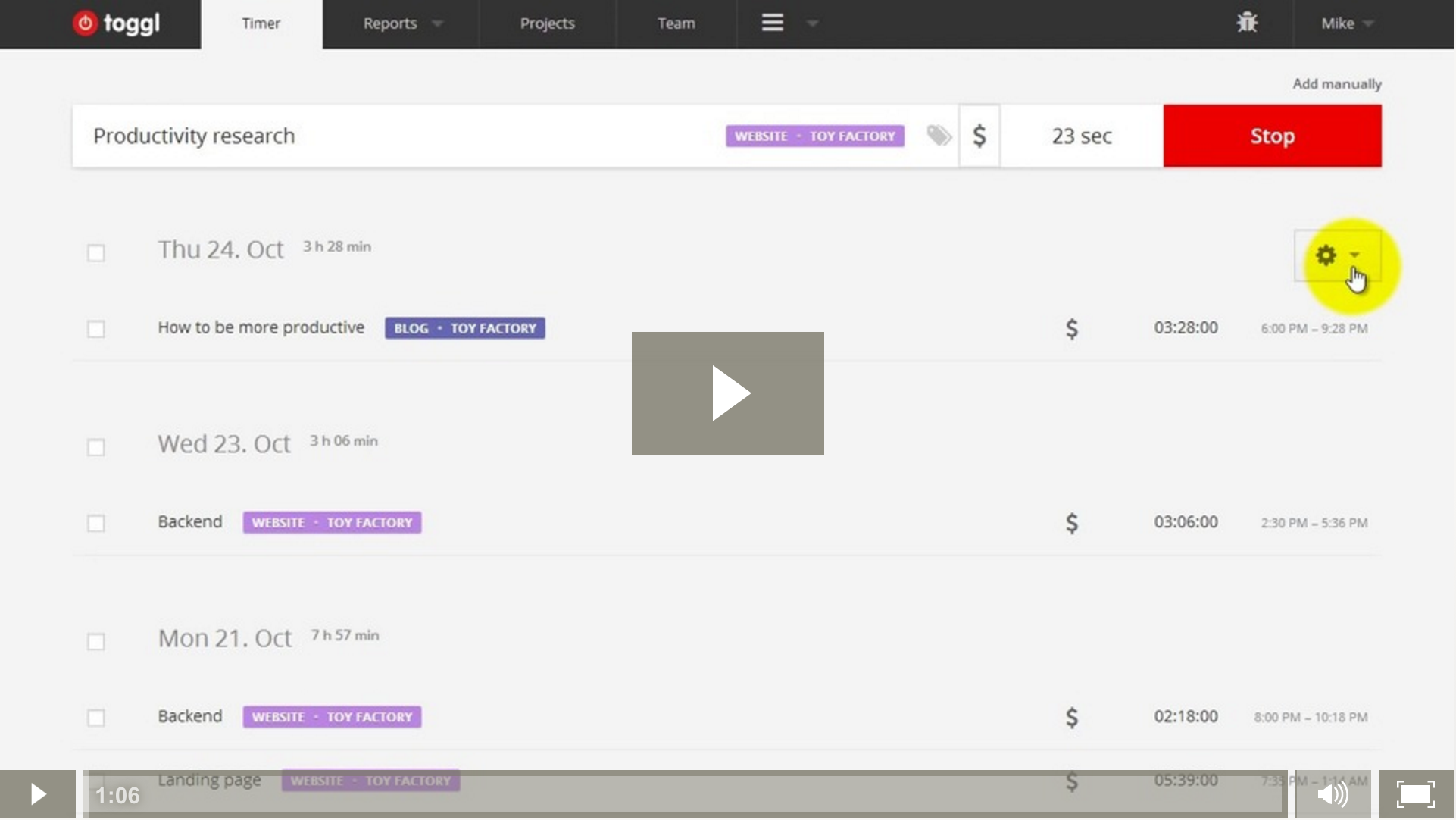The width and height of the screenshot is (1456, 820).
Task: Toggle billable dollar sign in timer bar
Action: click(x=980, y=136)
